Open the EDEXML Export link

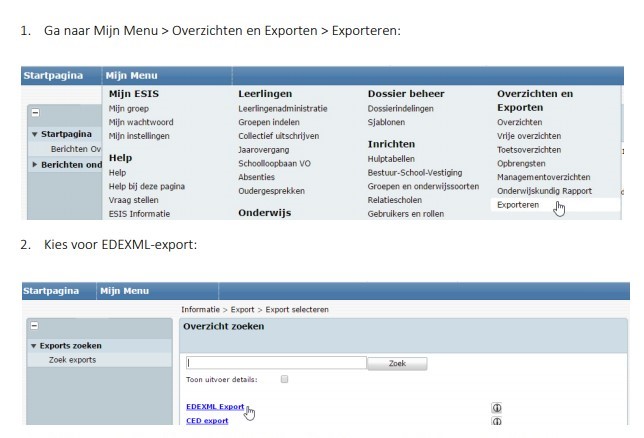tap(215, 406)
